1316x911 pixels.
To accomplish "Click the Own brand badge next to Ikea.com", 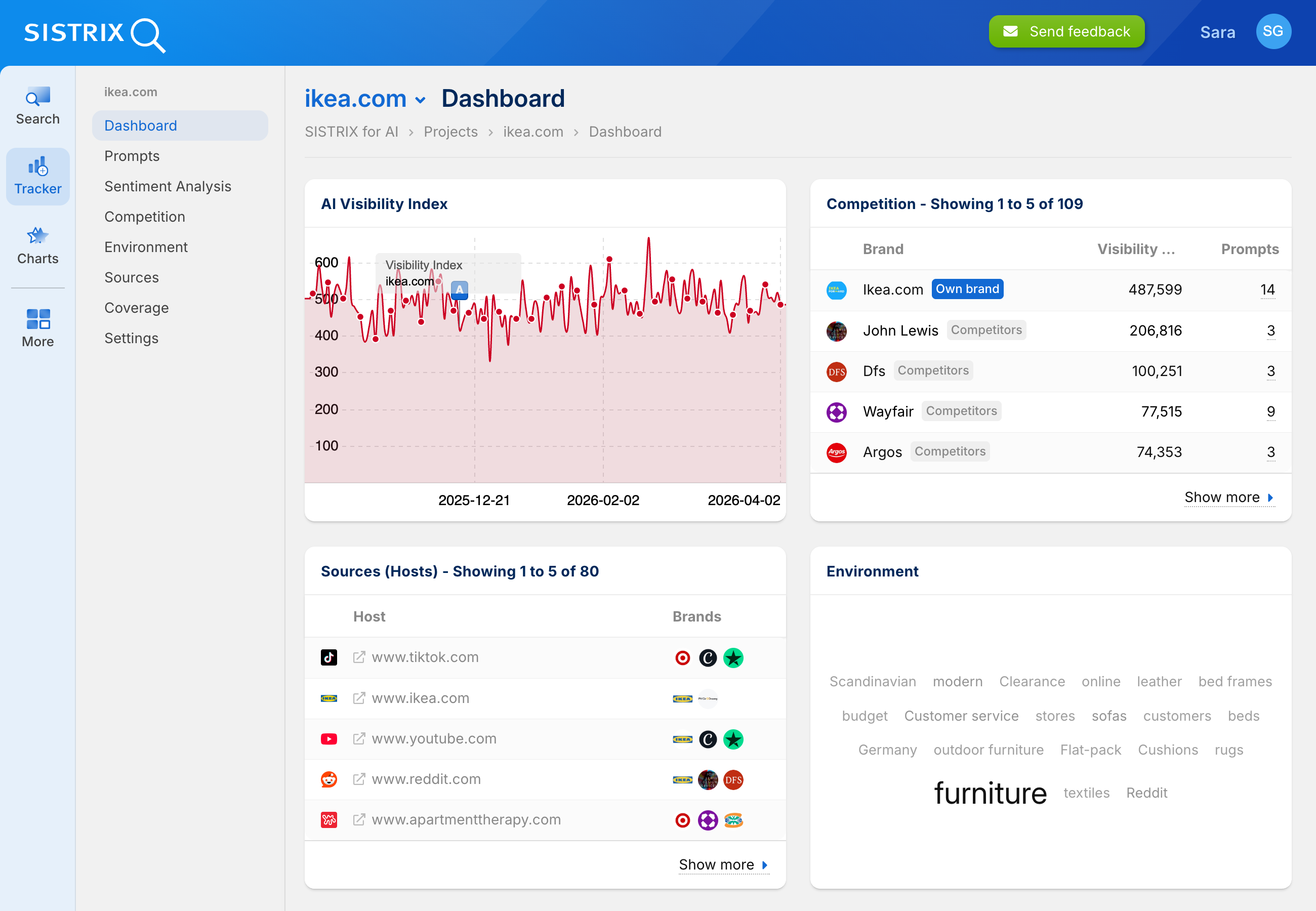I will tap(967, 289).
